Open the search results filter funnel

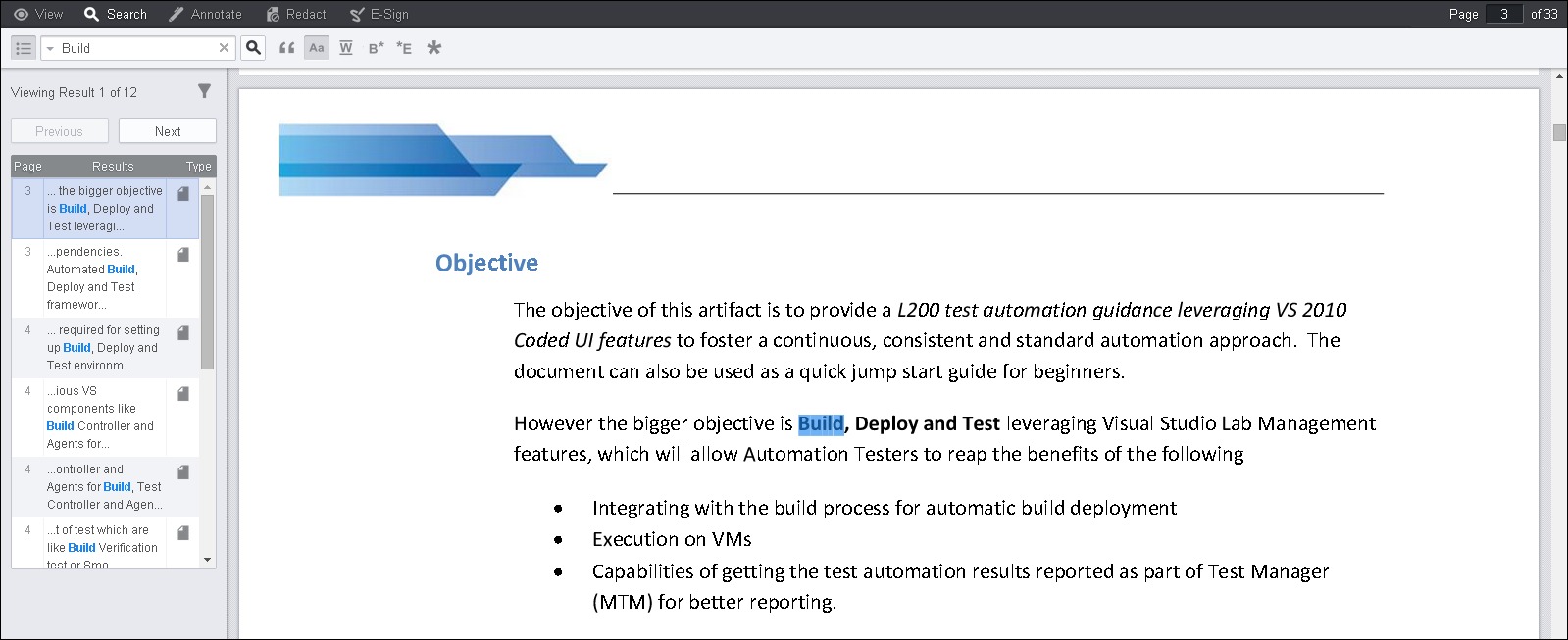pyautogui.click(x=204, y=91)
